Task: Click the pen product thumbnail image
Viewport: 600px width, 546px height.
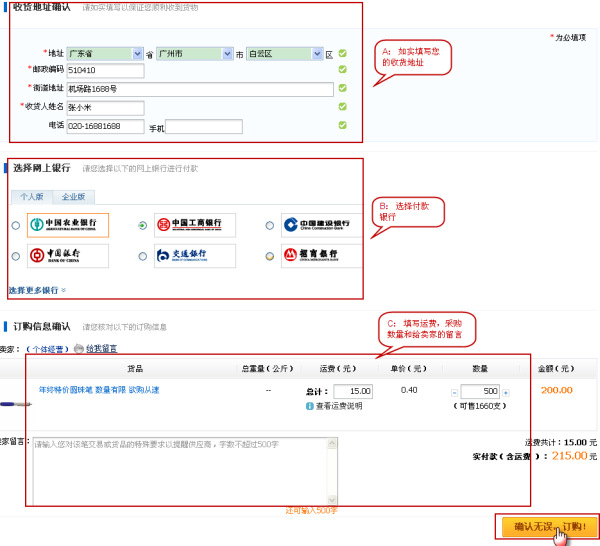Action: point(15,403)
